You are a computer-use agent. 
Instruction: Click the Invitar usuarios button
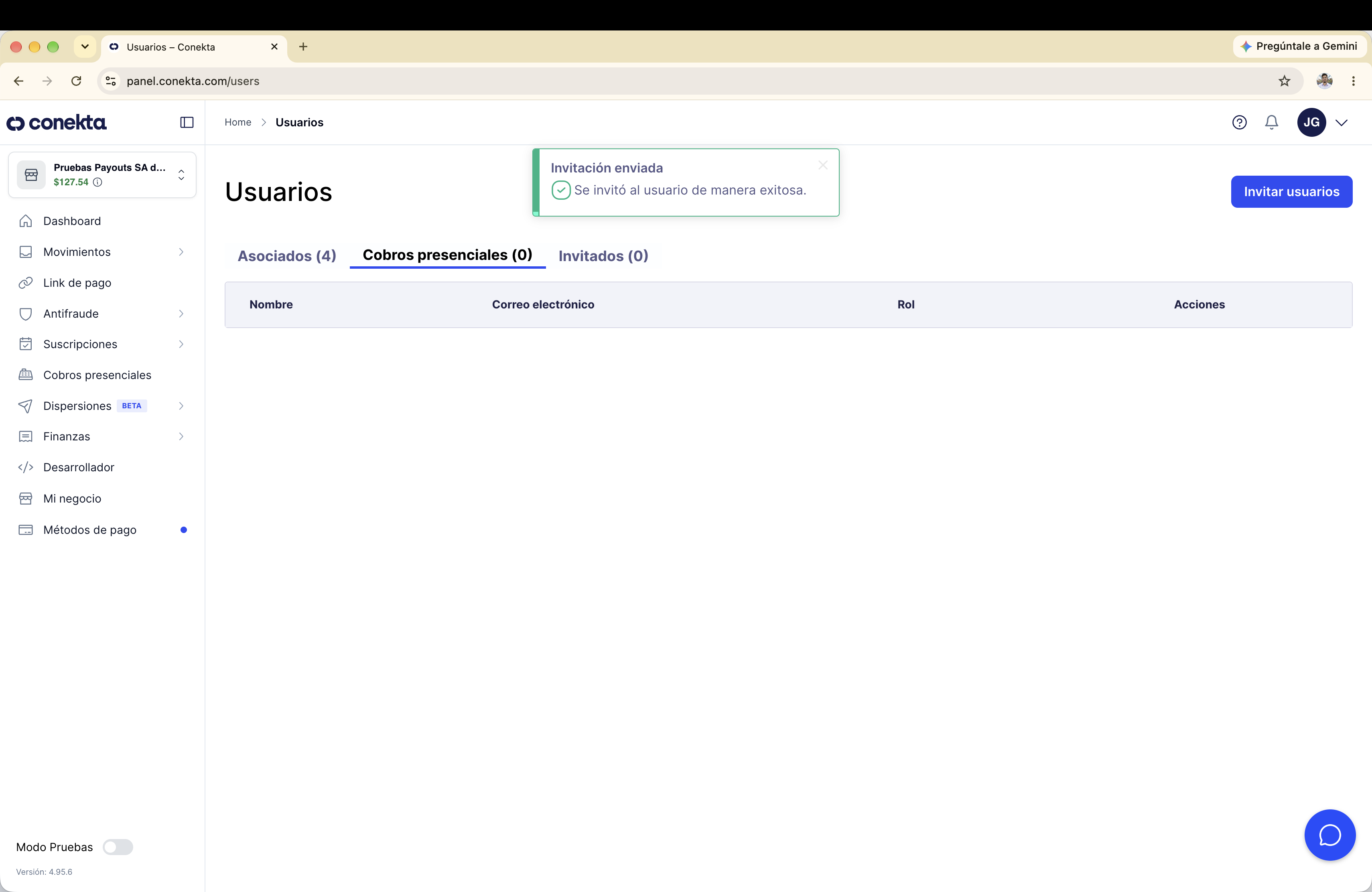point(1291,192)
